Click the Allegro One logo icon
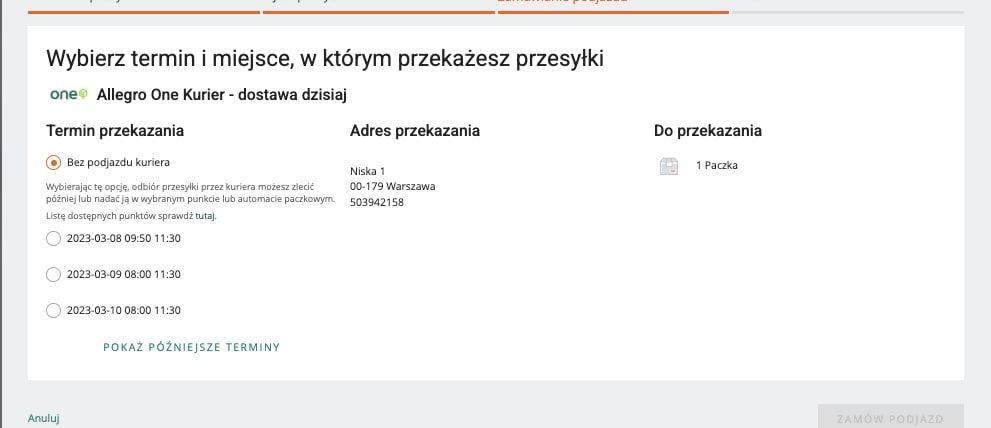This screenshot has height=428, width=991. tap(68, 94)
